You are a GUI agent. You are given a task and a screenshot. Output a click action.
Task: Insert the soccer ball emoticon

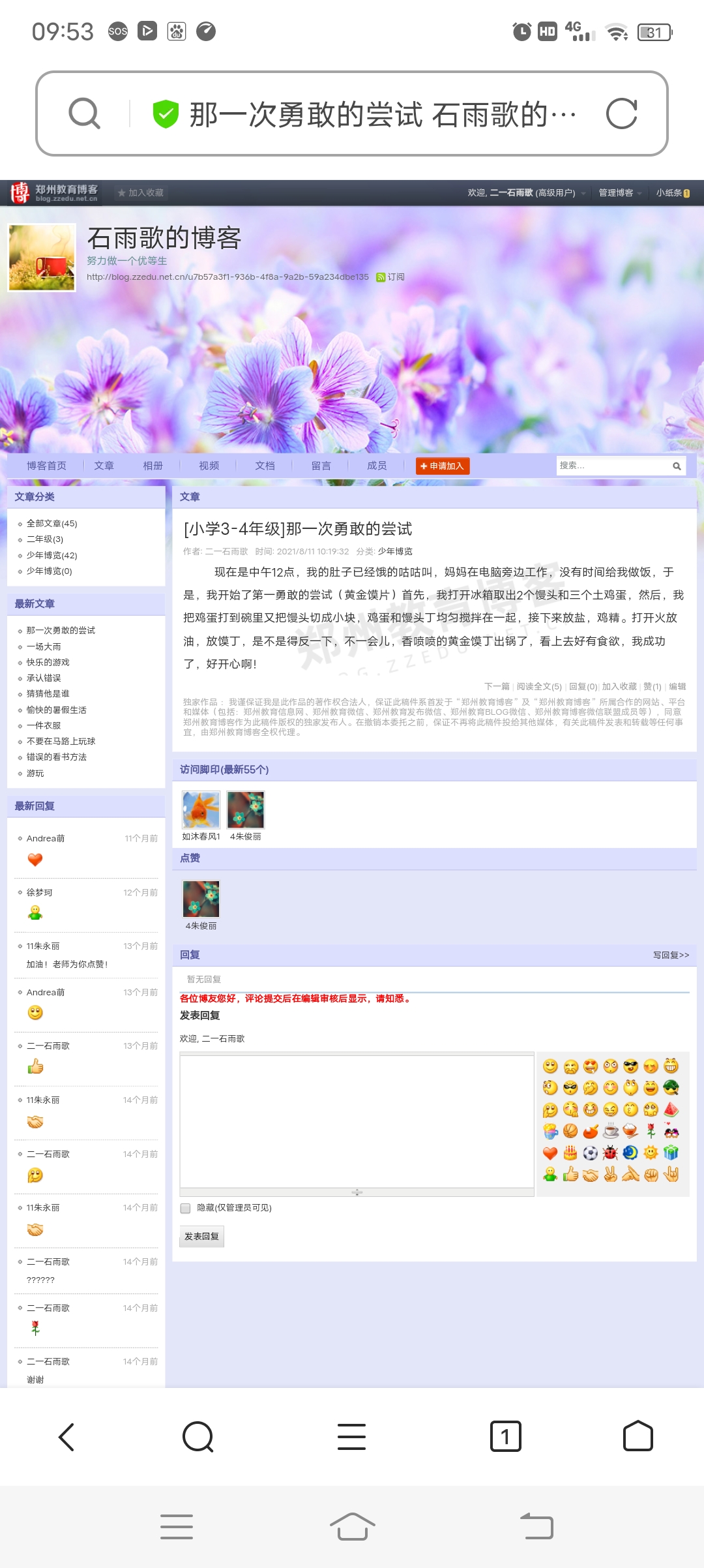pos(591,1153)
